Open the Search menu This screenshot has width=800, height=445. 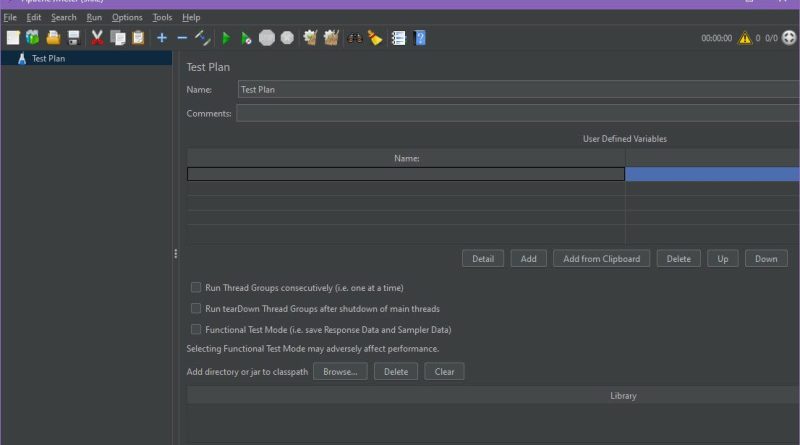(x=63, y=17)
